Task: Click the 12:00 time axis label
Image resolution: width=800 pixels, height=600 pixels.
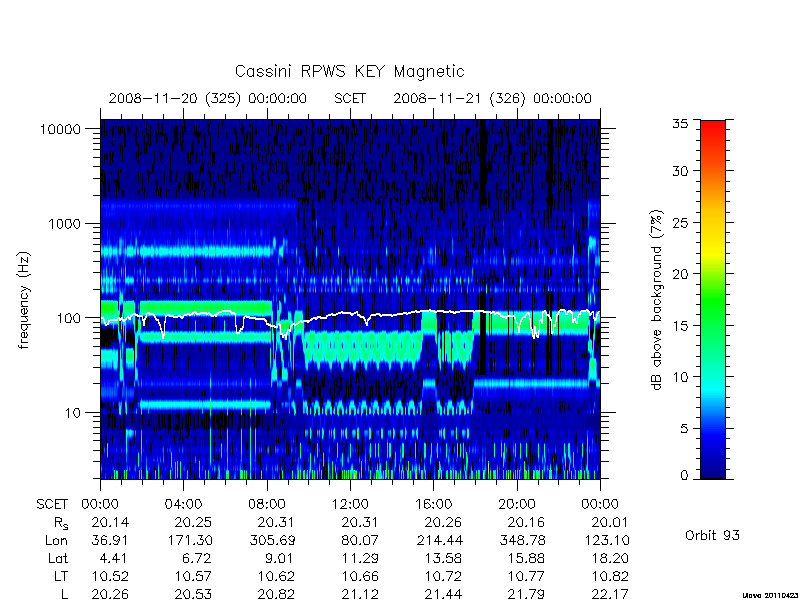Action: point(350,505)
